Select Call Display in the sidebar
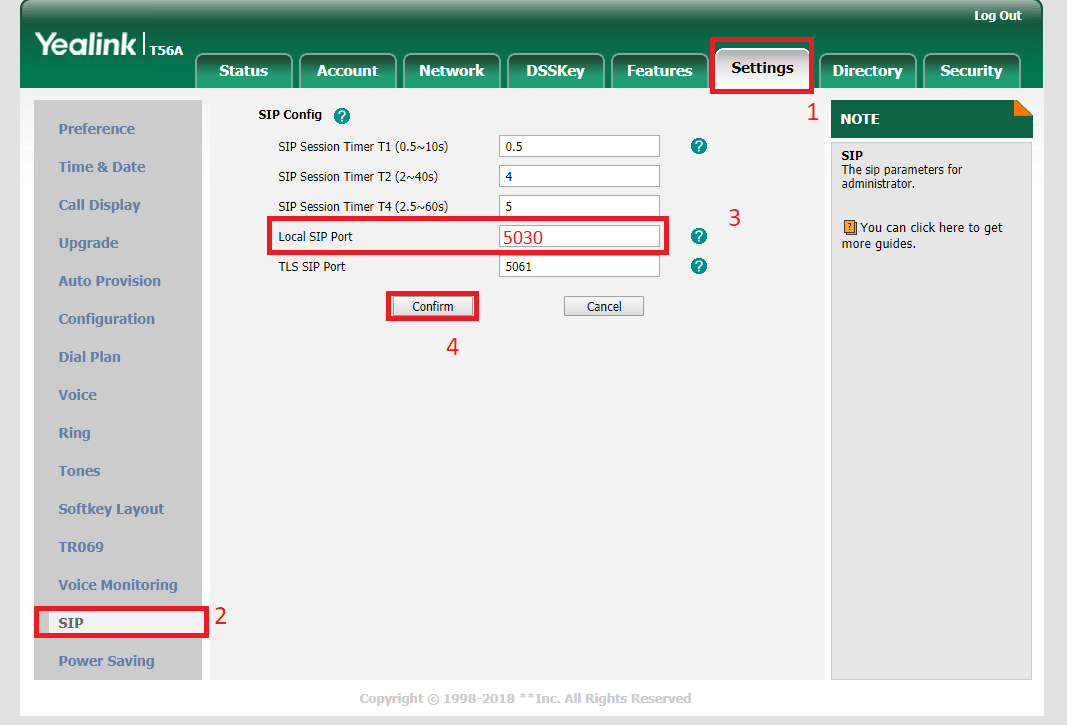 click(99, 205)
